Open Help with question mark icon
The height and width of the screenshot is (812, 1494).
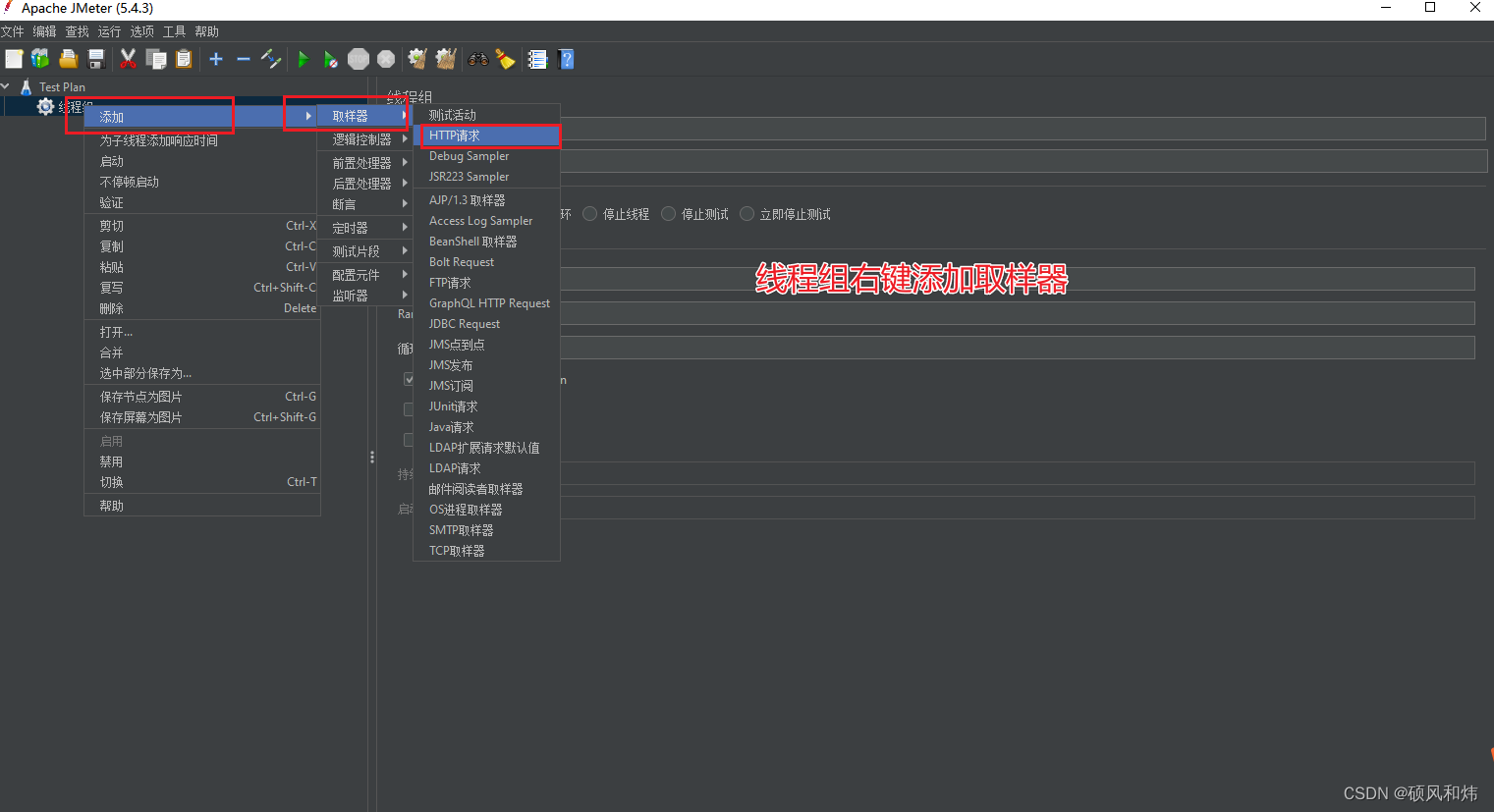pos(566,59)
